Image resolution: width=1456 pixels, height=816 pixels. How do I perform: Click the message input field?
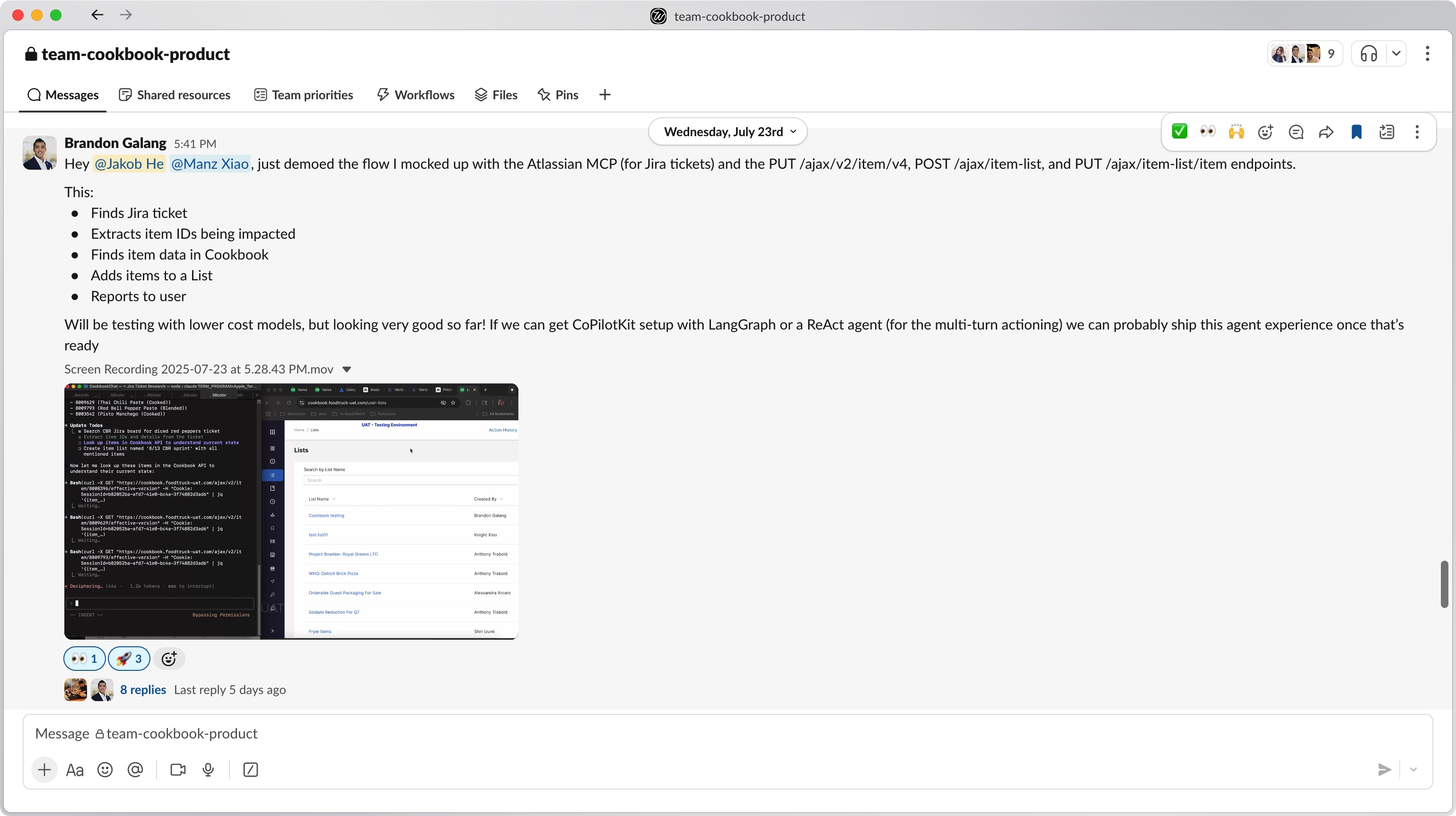point(728,734)
